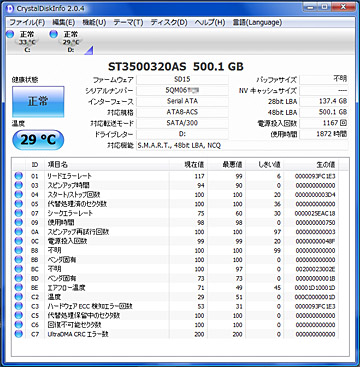
Task: Click the S.M.A.R.T., 48bit LBA, NCQ field
Action: tap(242, 145)
